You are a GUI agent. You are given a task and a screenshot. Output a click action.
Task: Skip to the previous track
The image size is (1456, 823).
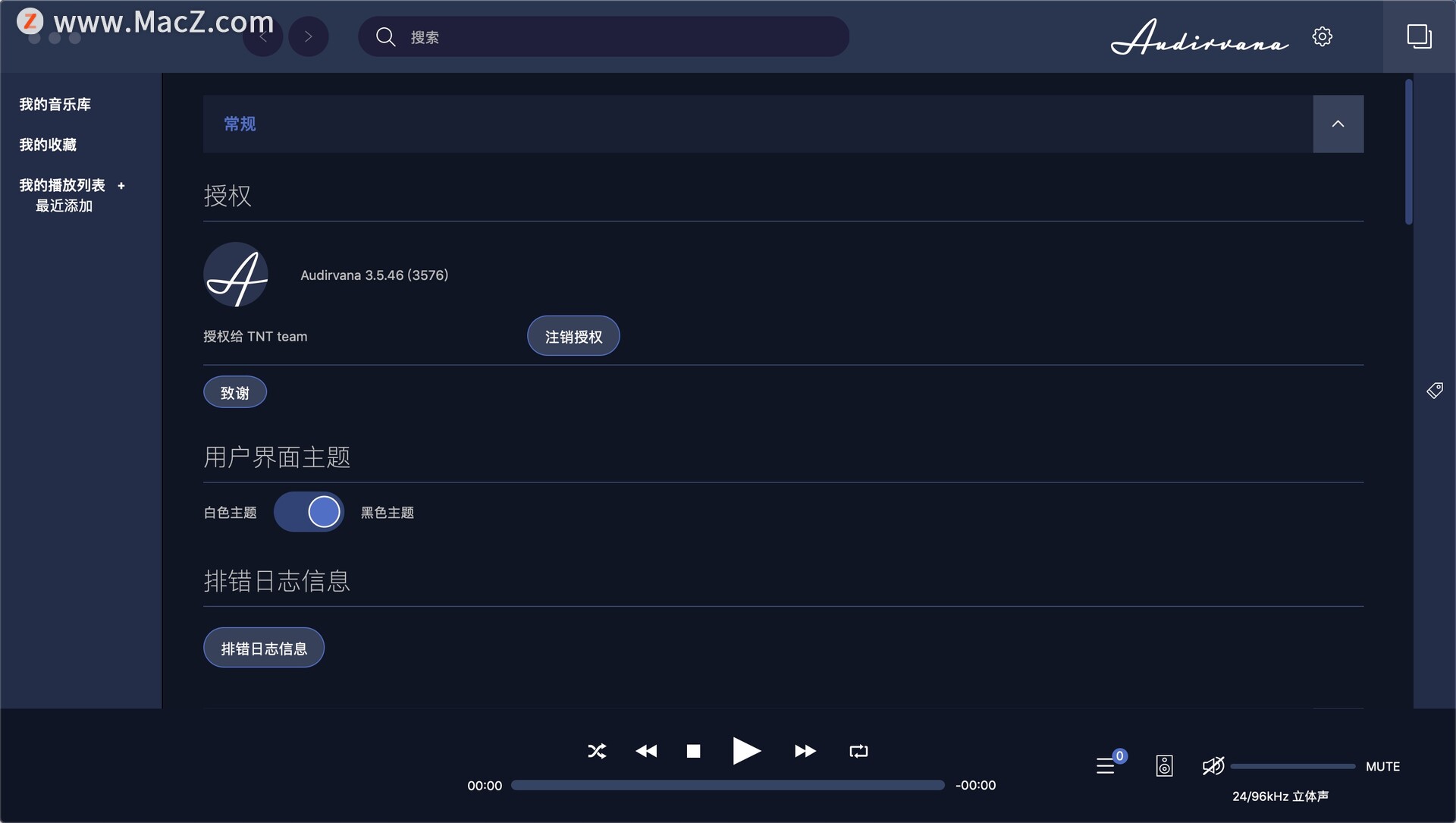(646, 751)
